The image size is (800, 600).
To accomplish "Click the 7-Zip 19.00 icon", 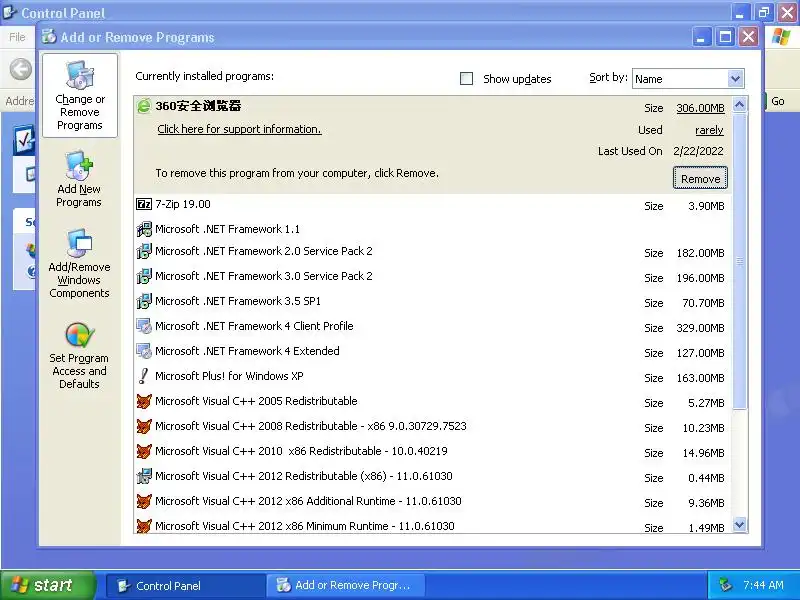I will (x=144, y=205).
